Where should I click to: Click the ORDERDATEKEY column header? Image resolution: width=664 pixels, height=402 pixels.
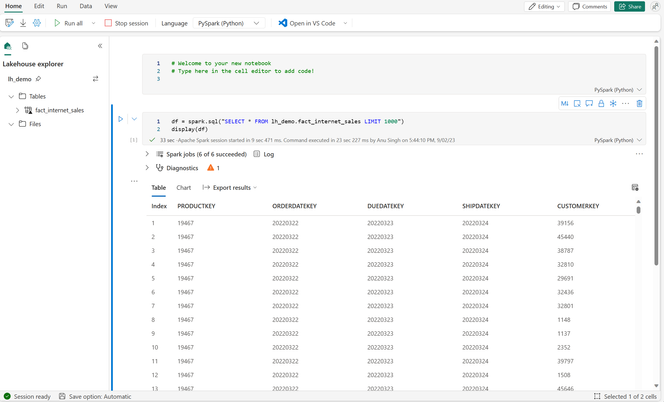click(x=294, y=206)
